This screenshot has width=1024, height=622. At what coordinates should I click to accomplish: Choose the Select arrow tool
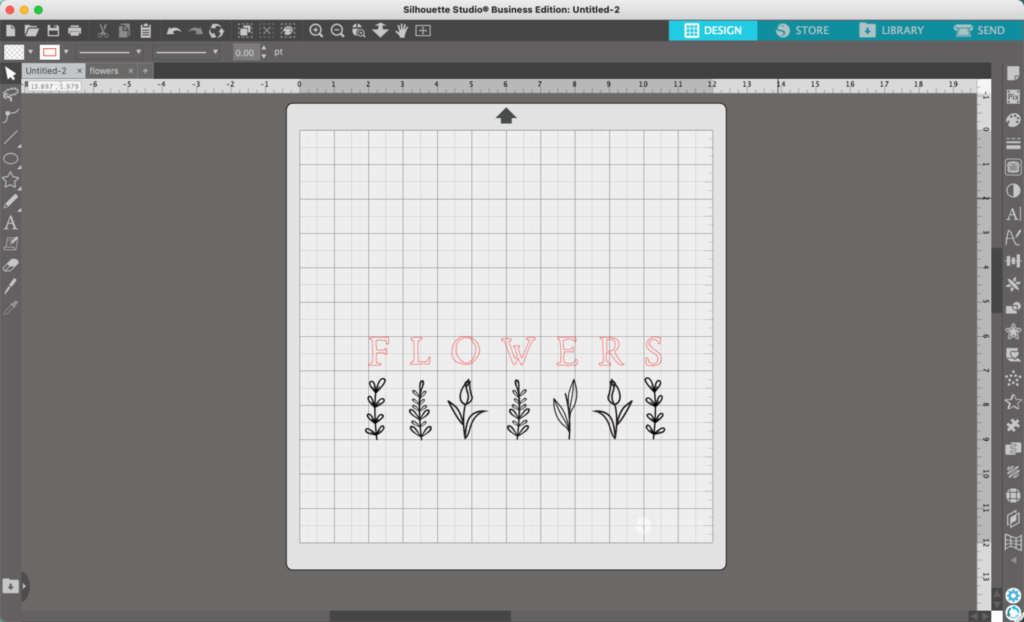(x=10, y=73)
